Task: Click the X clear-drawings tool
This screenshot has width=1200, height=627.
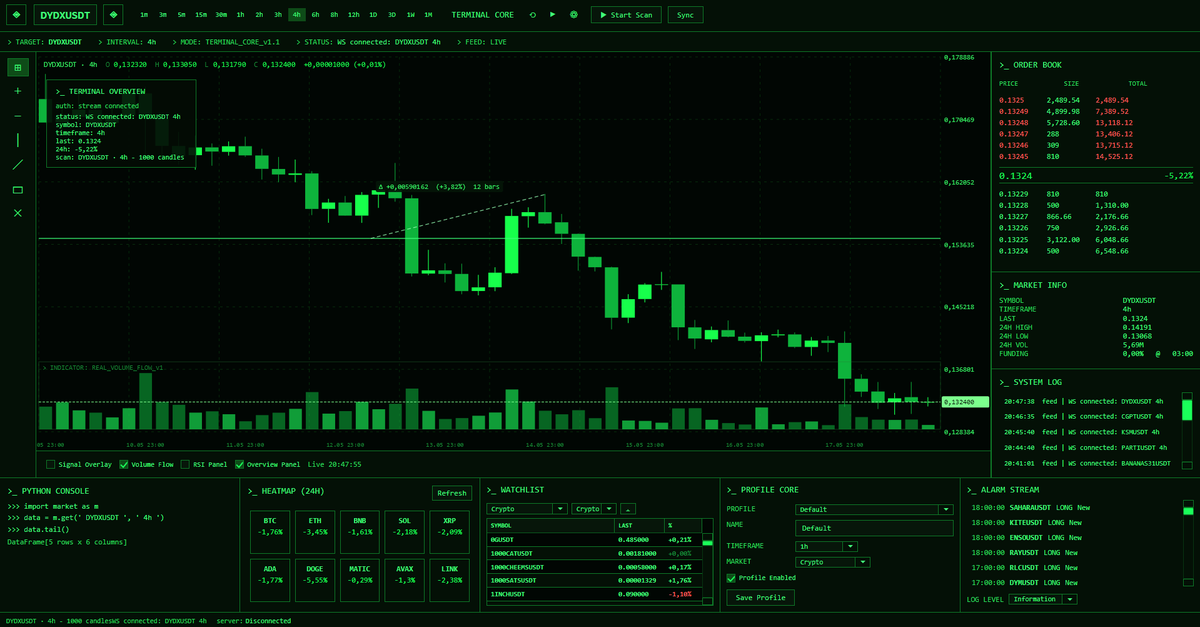Action: tap(17, 213)
